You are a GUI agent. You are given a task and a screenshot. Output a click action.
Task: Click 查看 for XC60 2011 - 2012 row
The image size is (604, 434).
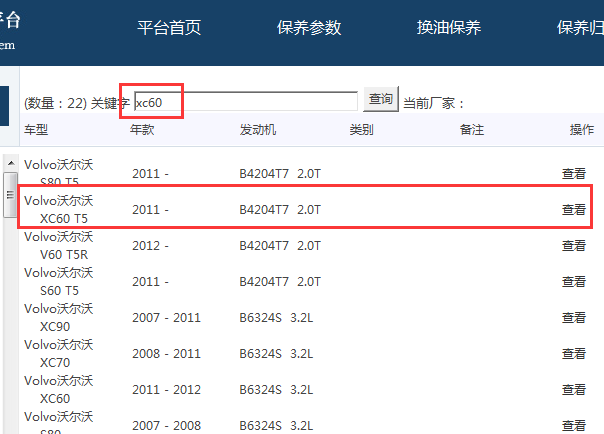[x=574, y=390]
